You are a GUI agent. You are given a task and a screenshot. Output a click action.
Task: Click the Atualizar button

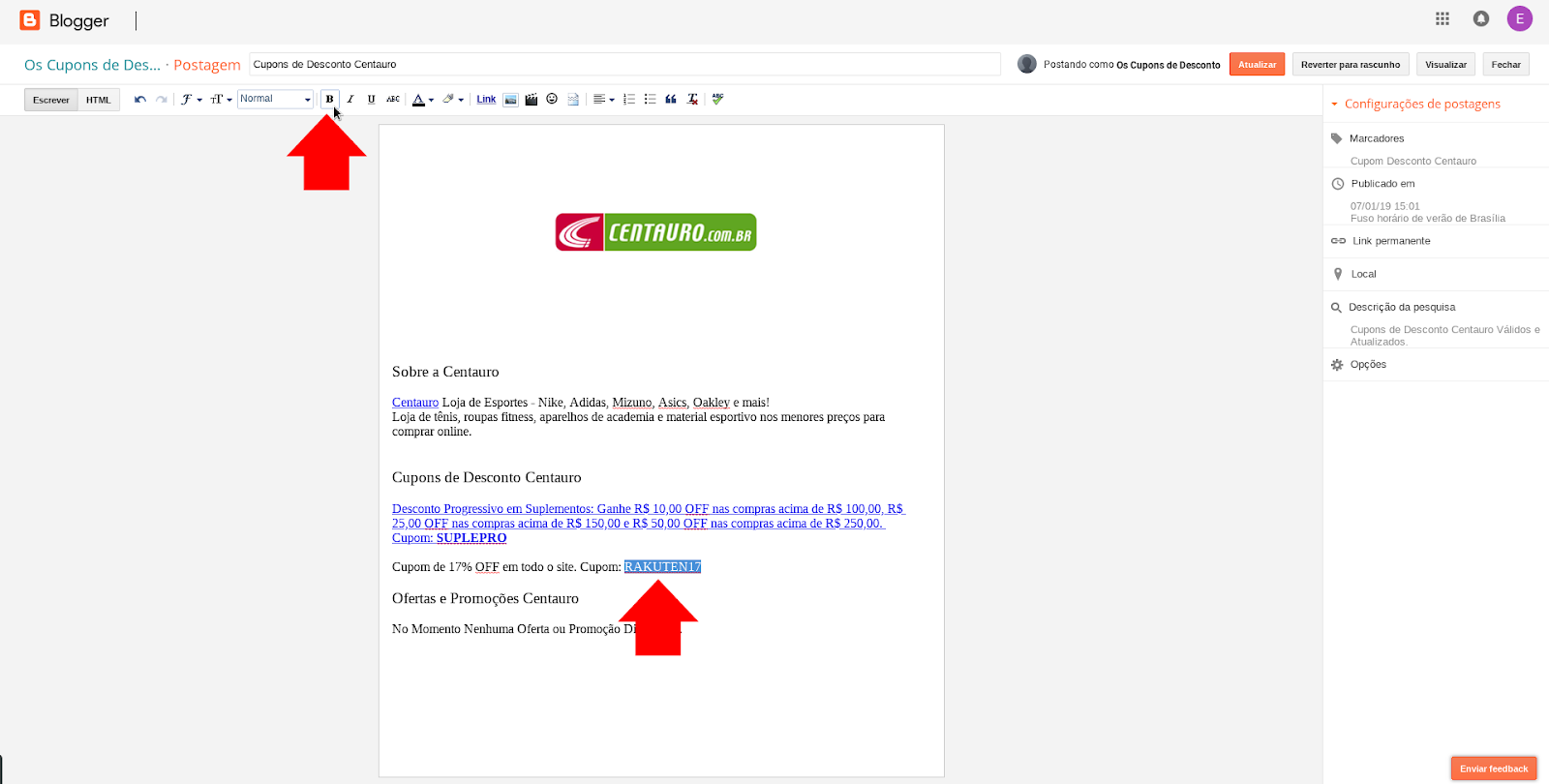tap(1257, 65)
